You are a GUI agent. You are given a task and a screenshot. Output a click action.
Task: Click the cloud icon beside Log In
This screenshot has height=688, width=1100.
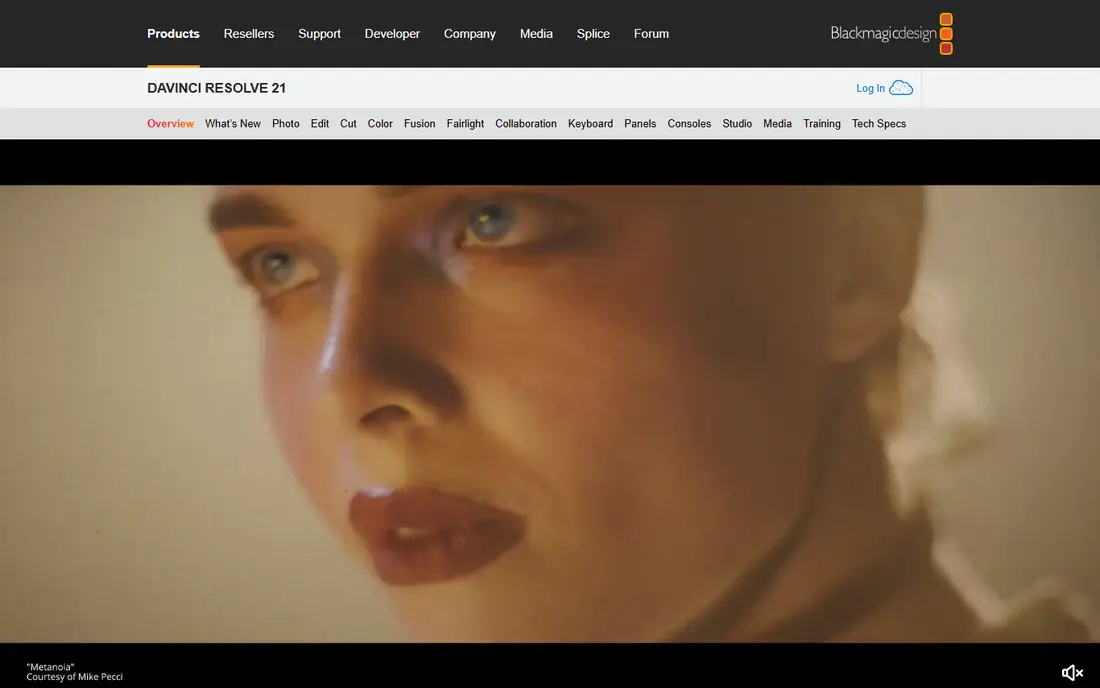[x=901, y=88]
